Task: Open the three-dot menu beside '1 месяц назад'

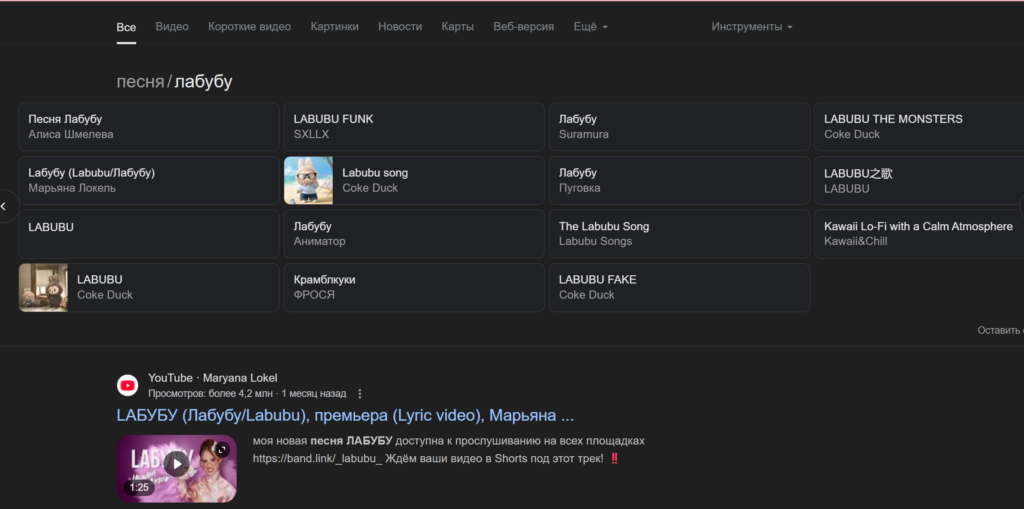Action: [x=359, y=394]
